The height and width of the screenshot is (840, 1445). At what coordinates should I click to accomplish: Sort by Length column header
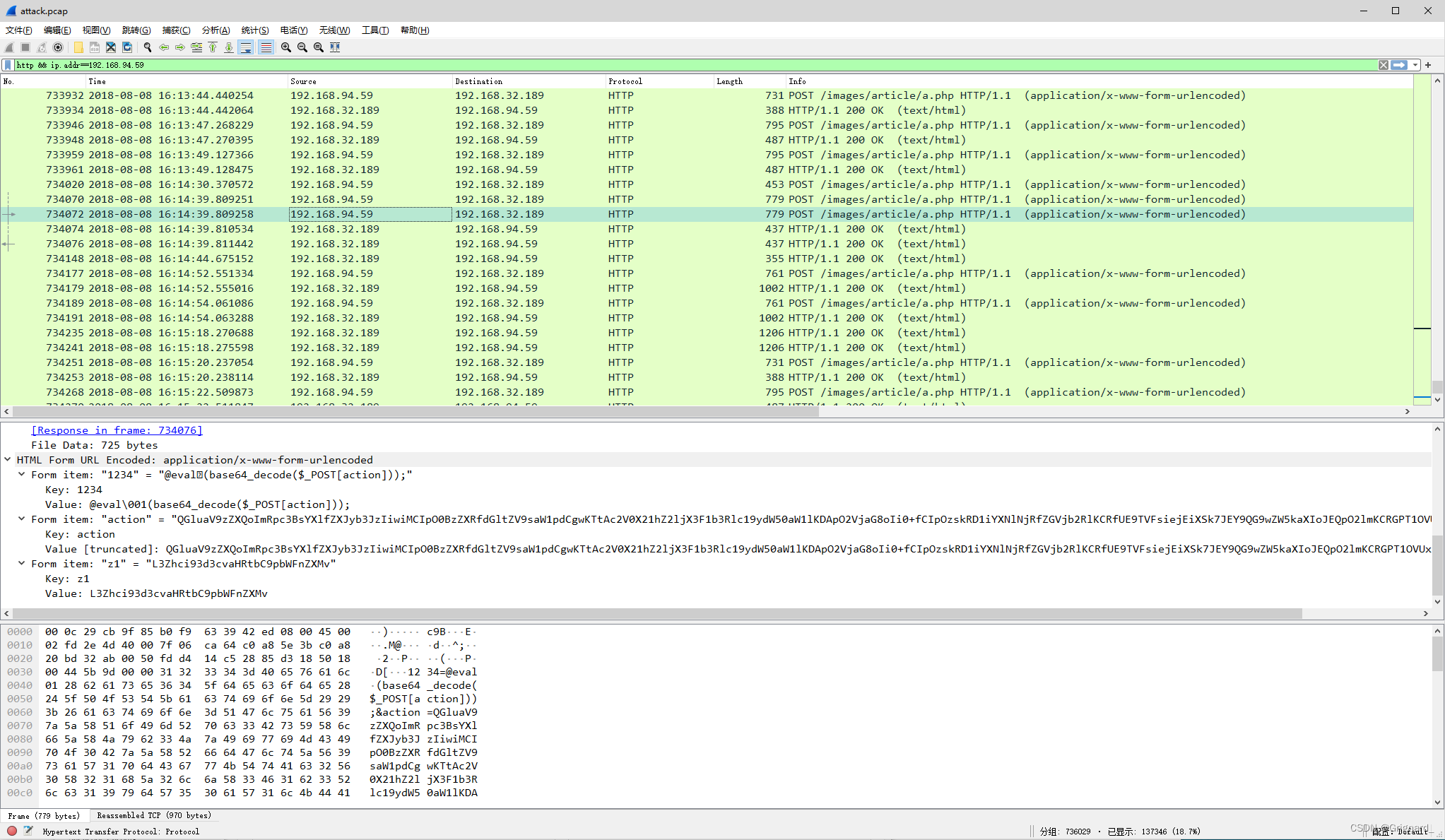click(750, 81)
